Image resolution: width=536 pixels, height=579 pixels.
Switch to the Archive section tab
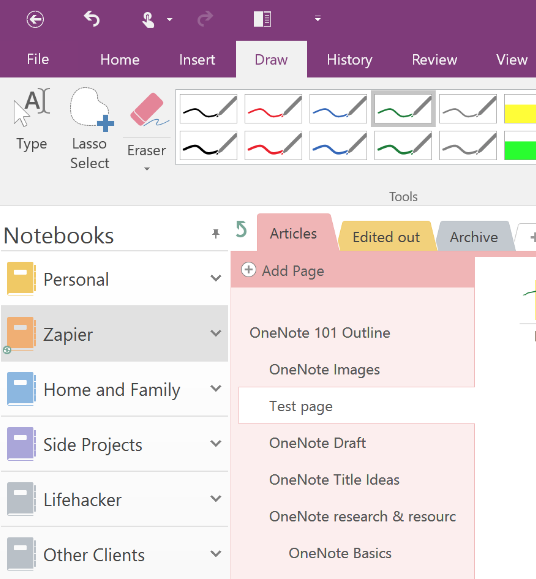(474, 237)
